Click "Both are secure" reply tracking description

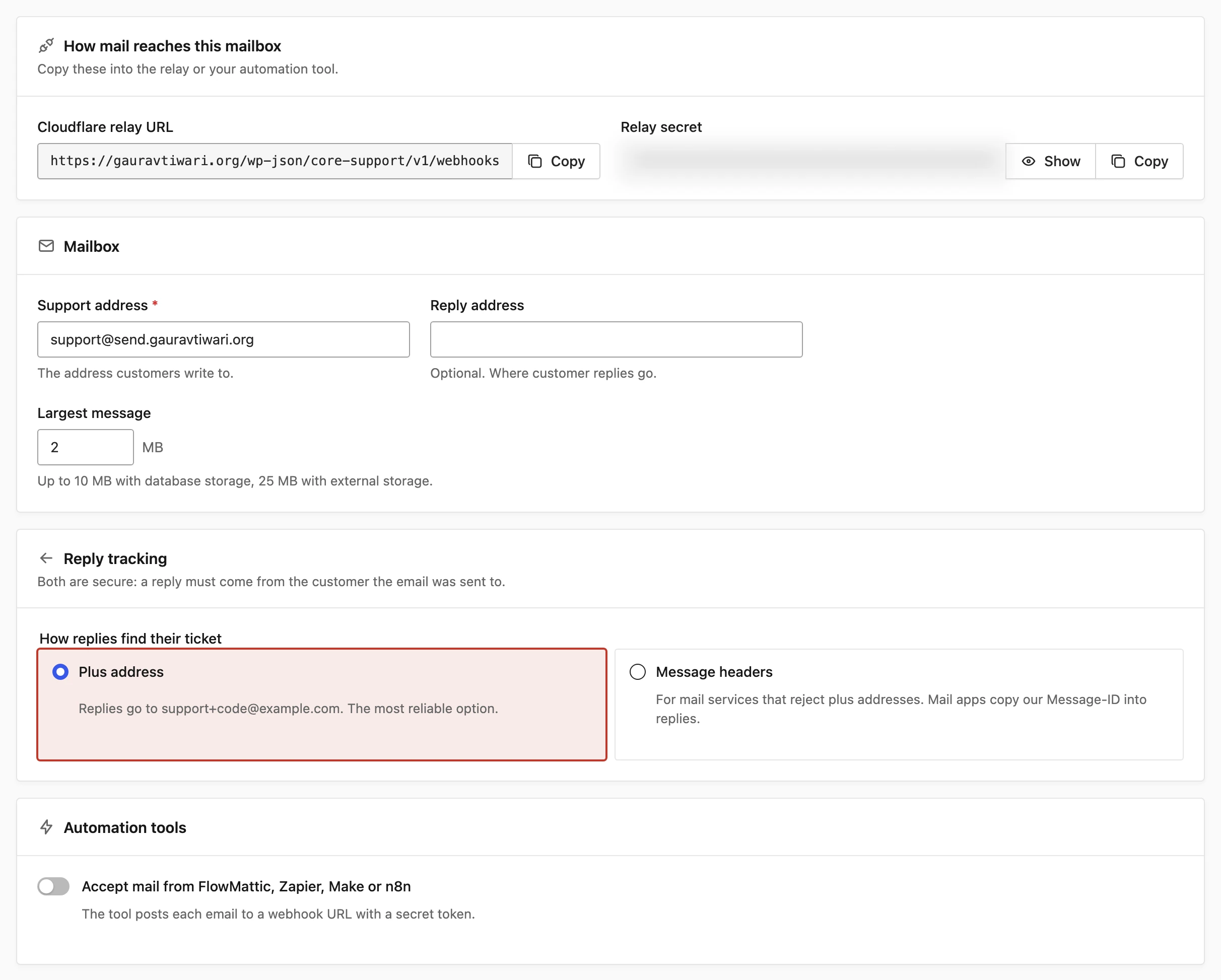(272, 582)
